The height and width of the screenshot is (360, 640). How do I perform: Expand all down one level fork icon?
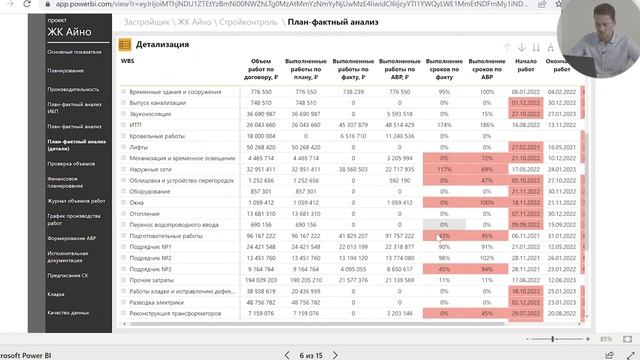pos(551,48)
